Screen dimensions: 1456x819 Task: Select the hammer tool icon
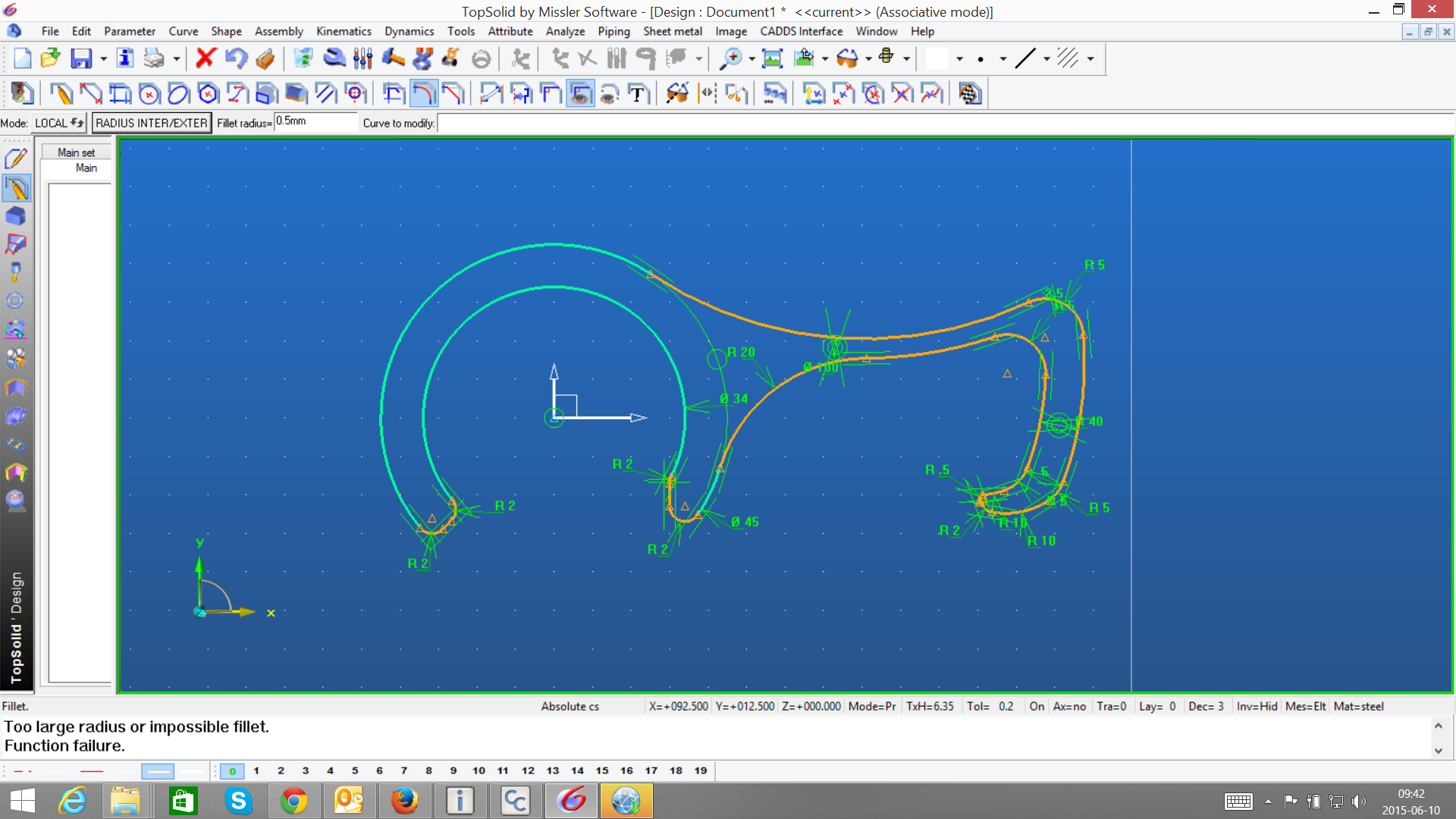click(393, 58)
